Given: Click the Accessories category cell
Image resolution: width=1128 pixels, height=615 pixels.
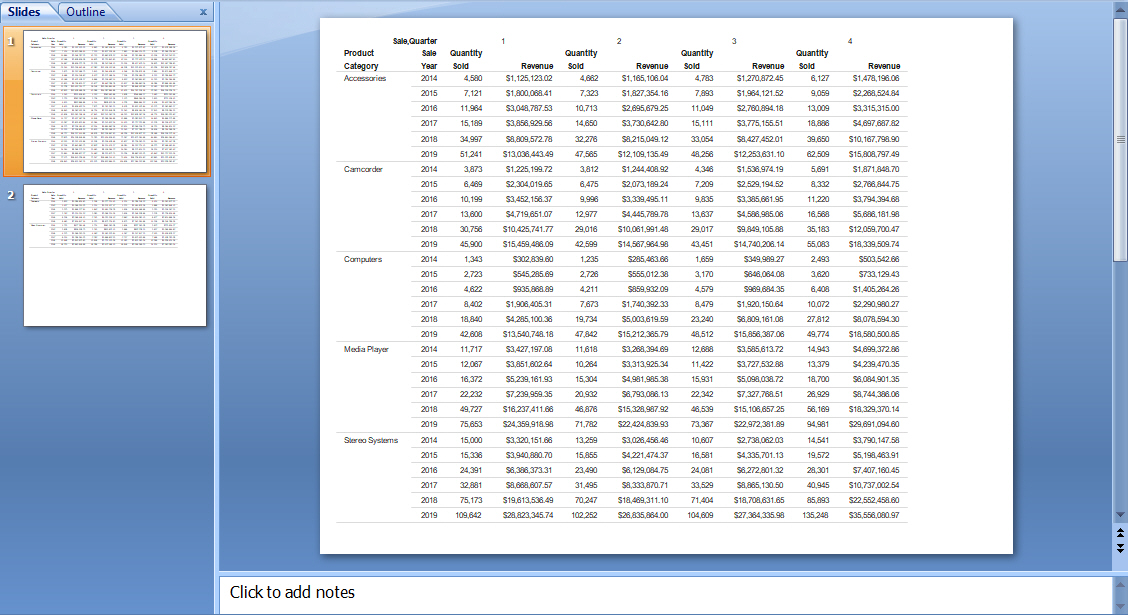Looking at the screenshot, I should pyautogui.click(x=365, y=78).
